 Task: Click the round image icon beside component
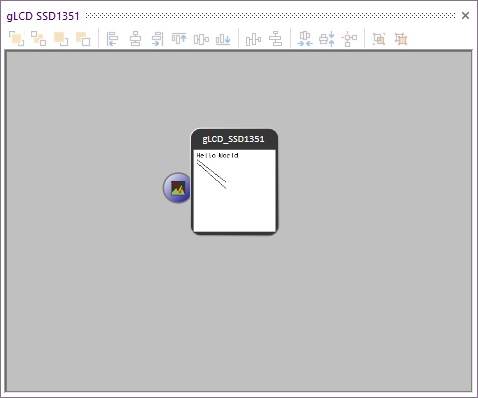pyautogui.click(x=177, y=188)
